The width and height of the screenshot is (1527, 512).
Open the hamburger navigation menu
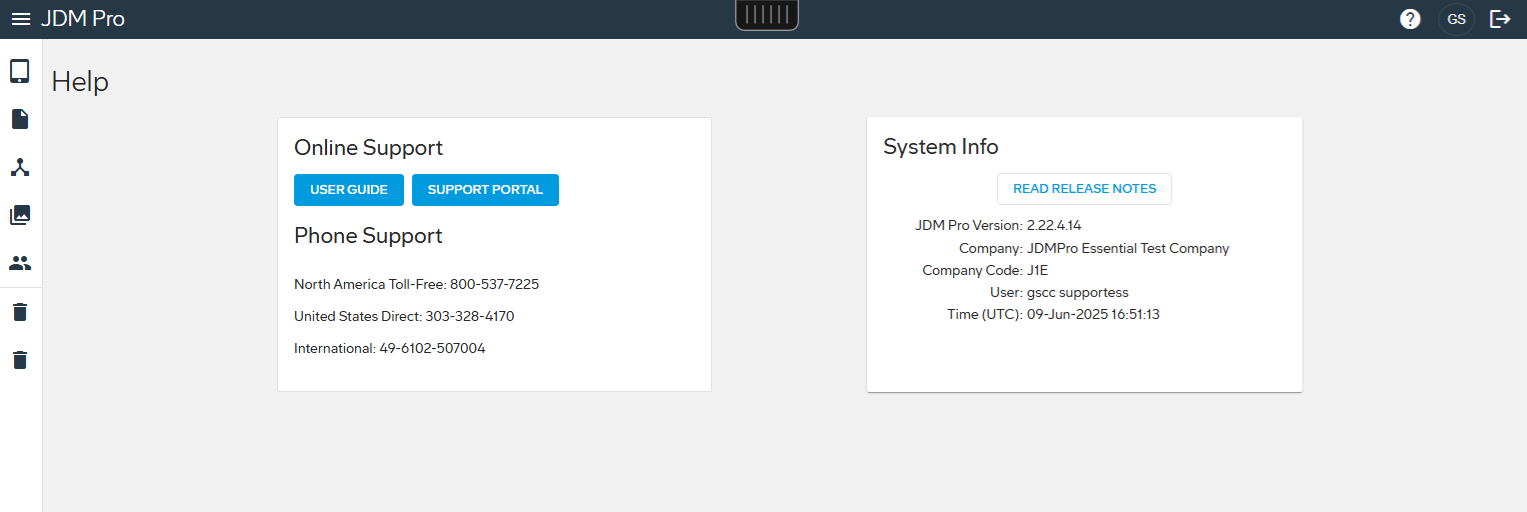point(21,19)
